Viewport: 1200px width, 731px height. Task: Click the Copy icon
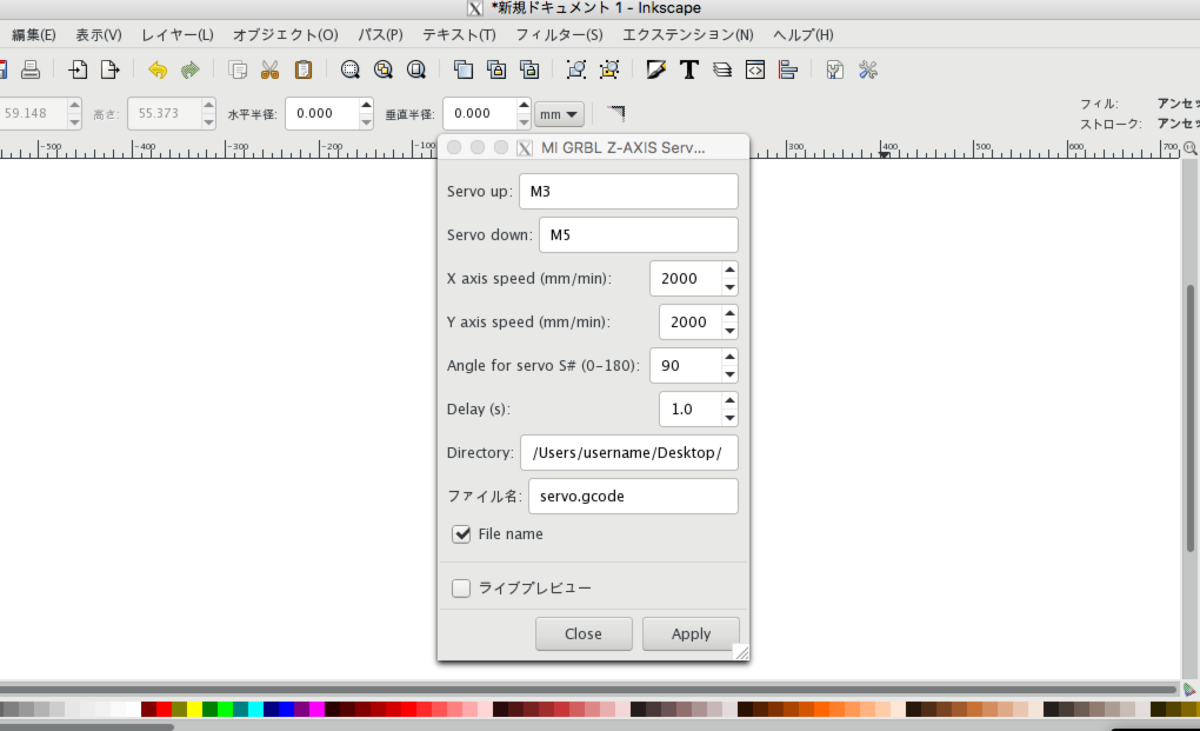pos(237,70)
